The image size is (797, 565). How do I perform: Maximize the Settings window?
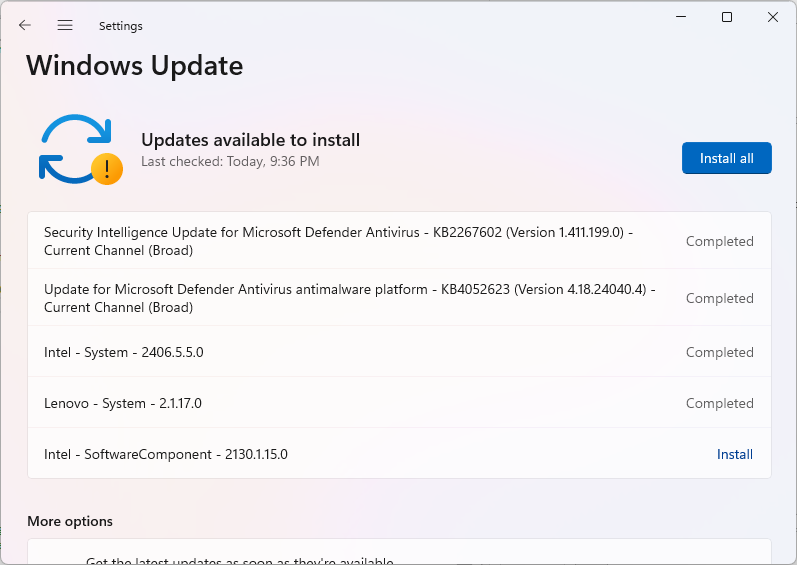(x=727, y=17)
